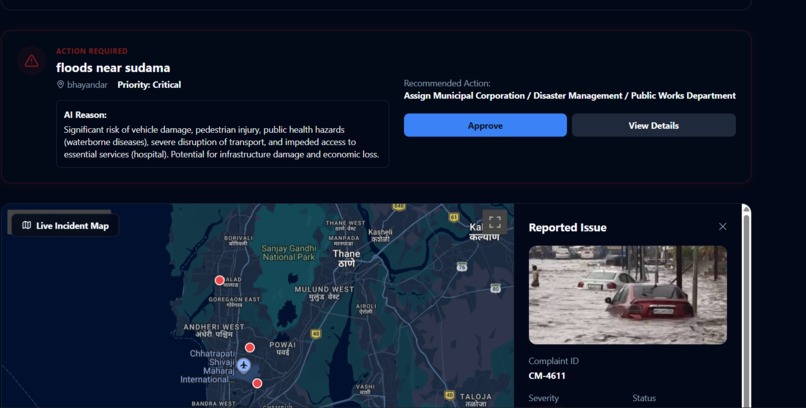
Task: Click the route 61 highway shield on the map
Action: (x=453, y=217)
